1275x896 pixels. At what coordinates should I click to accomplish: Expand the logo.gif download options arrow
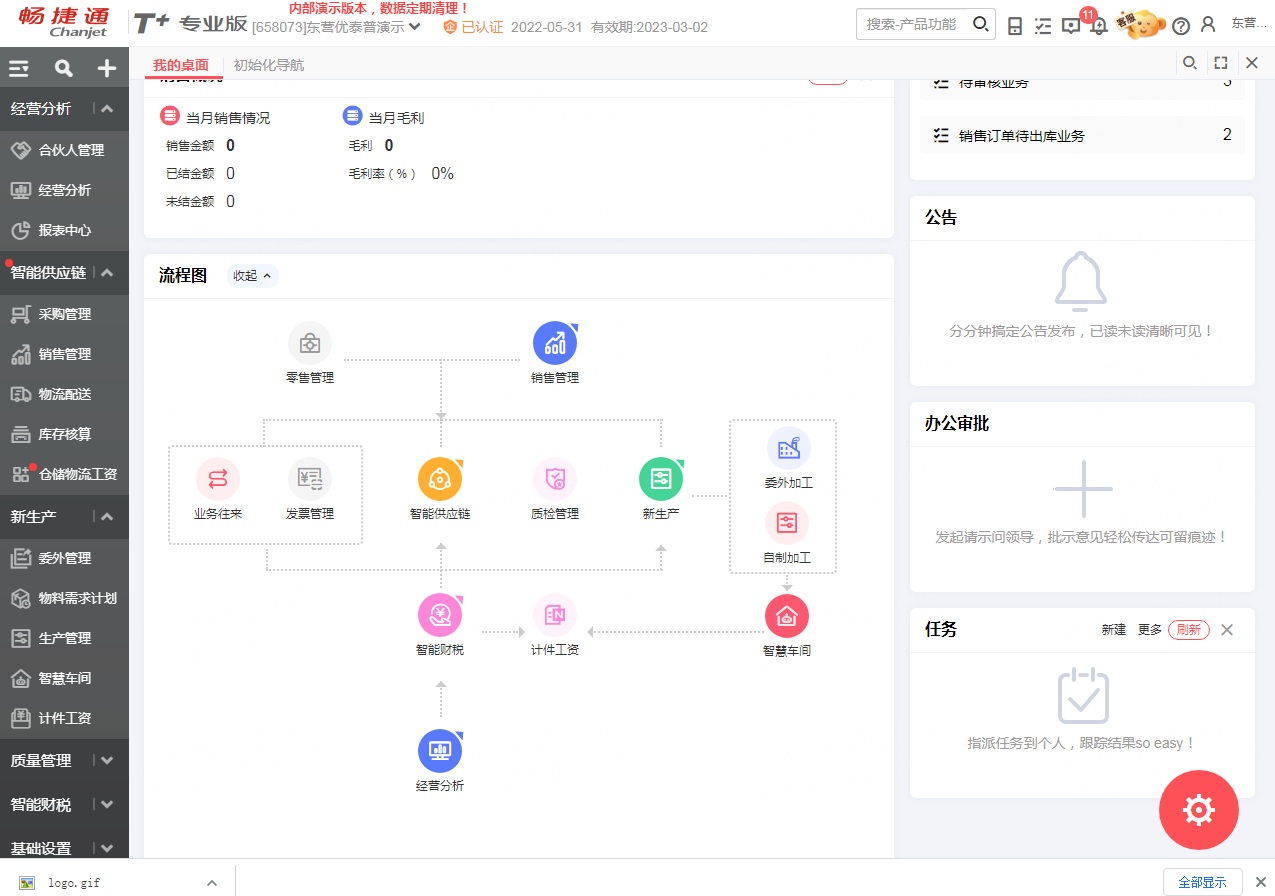point(211,883)
